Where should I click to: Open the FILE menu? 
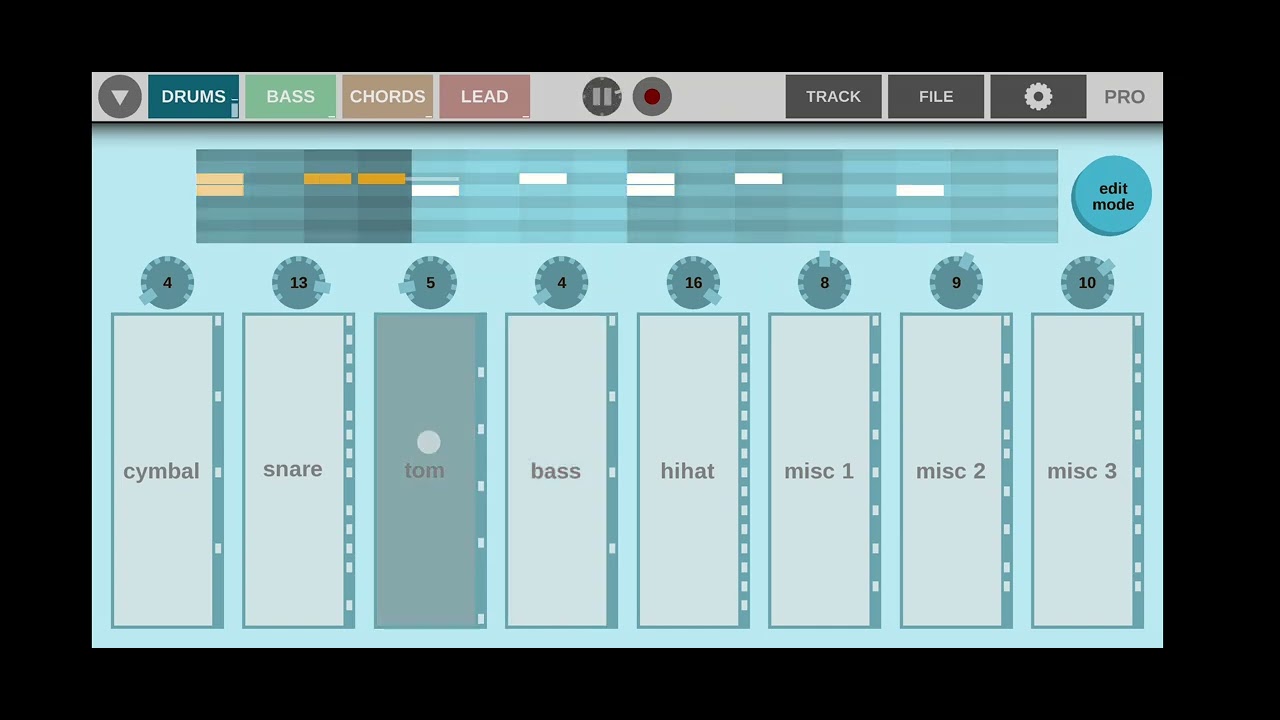[936, 97]
